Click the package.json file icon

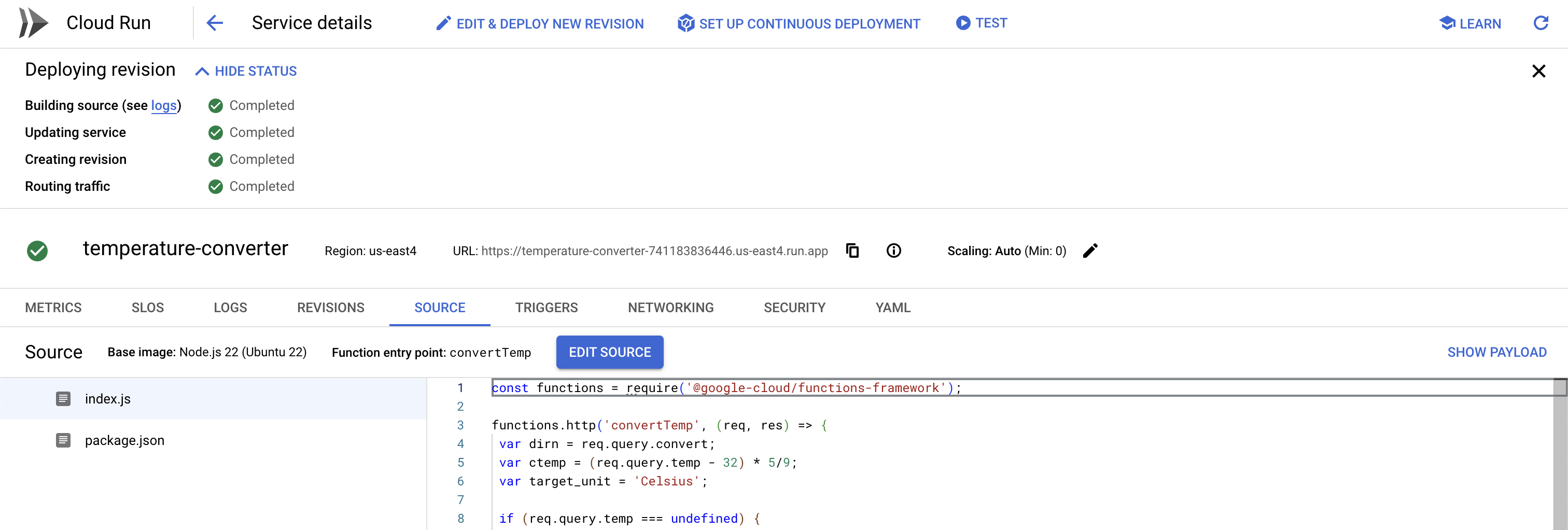click(63, 440)
